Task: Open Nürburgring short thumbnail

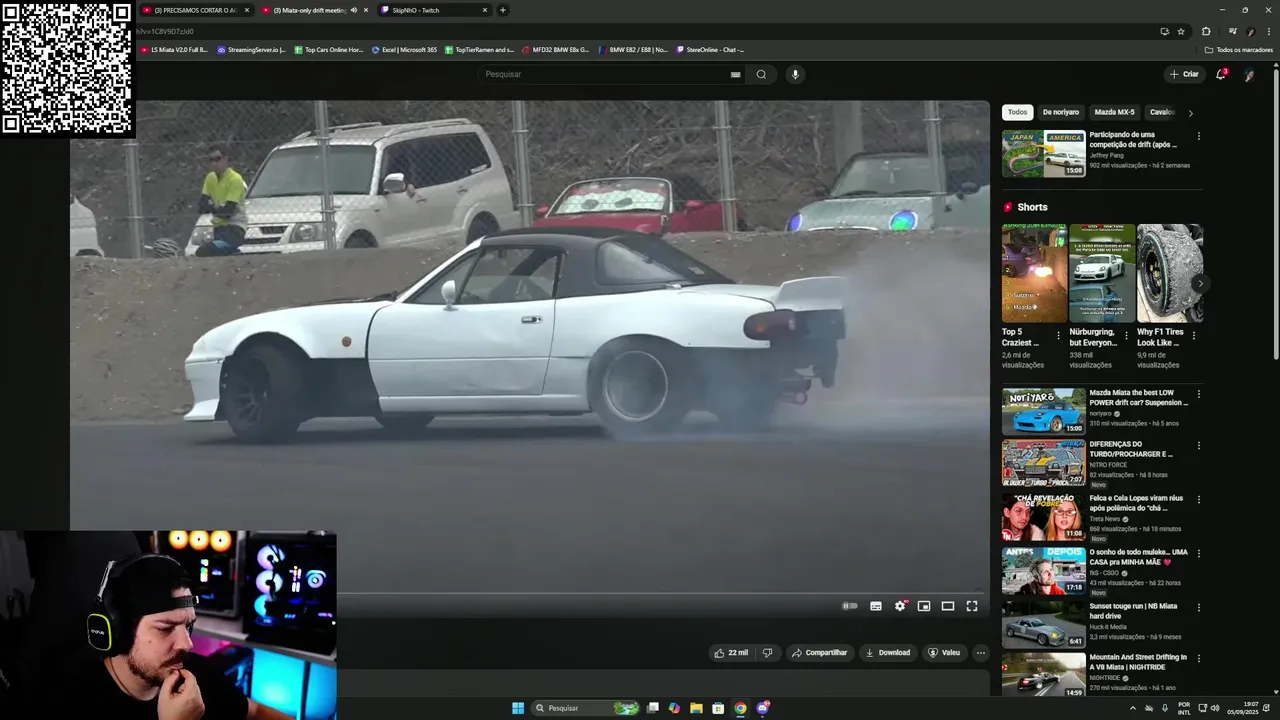Action: 1102,272
